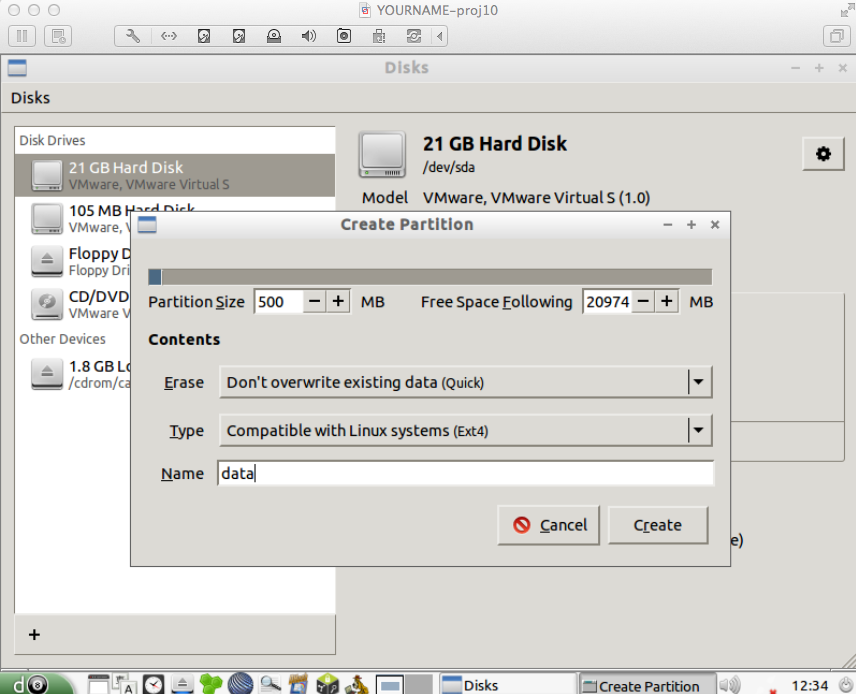This screenshot has width=856, height=694.
Task: Enter VMware full screen mode
Action: click(x=846, y=10)
